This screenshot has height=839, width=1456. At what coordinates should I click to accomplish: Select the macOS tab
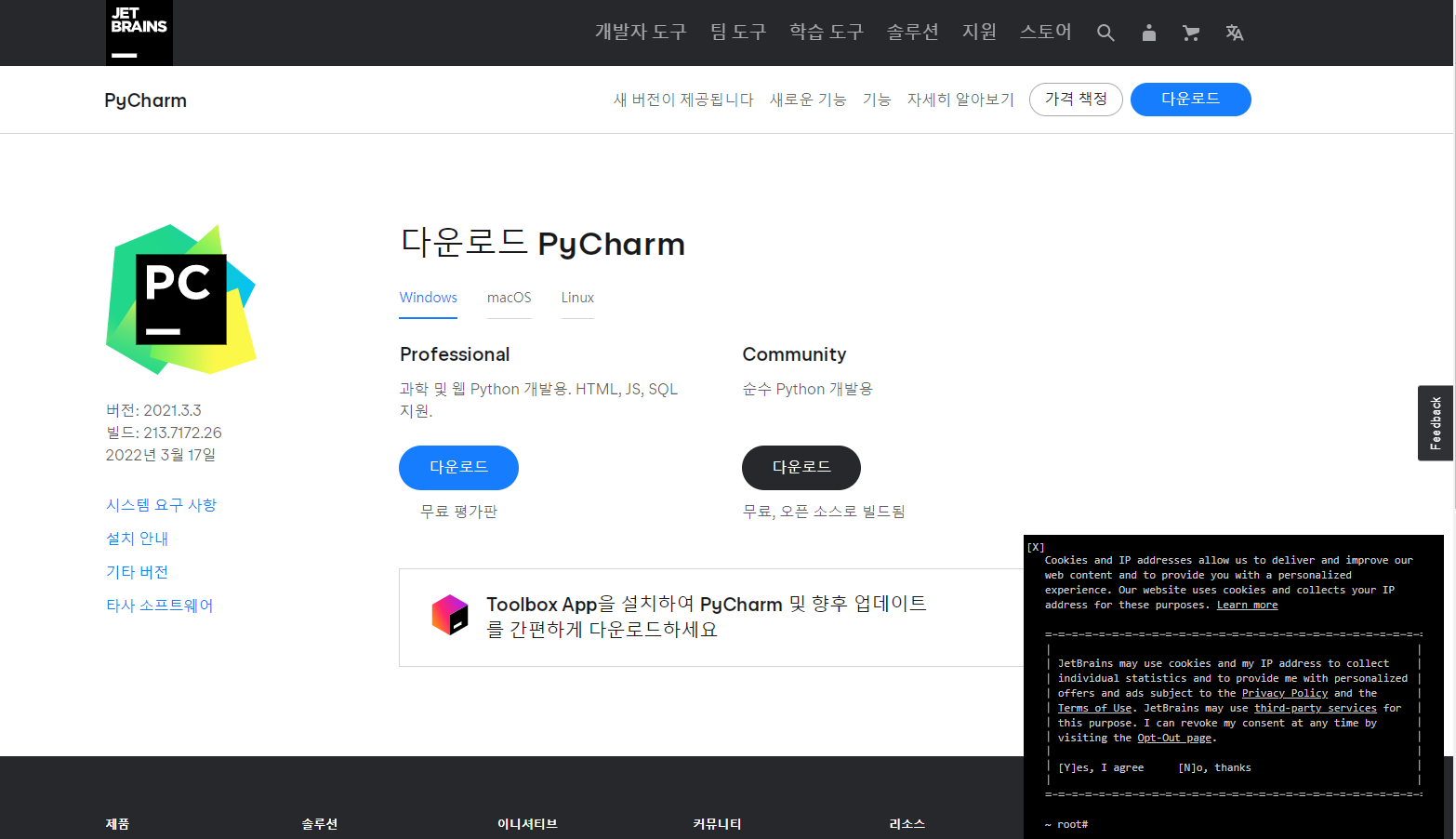coord(510,298)
